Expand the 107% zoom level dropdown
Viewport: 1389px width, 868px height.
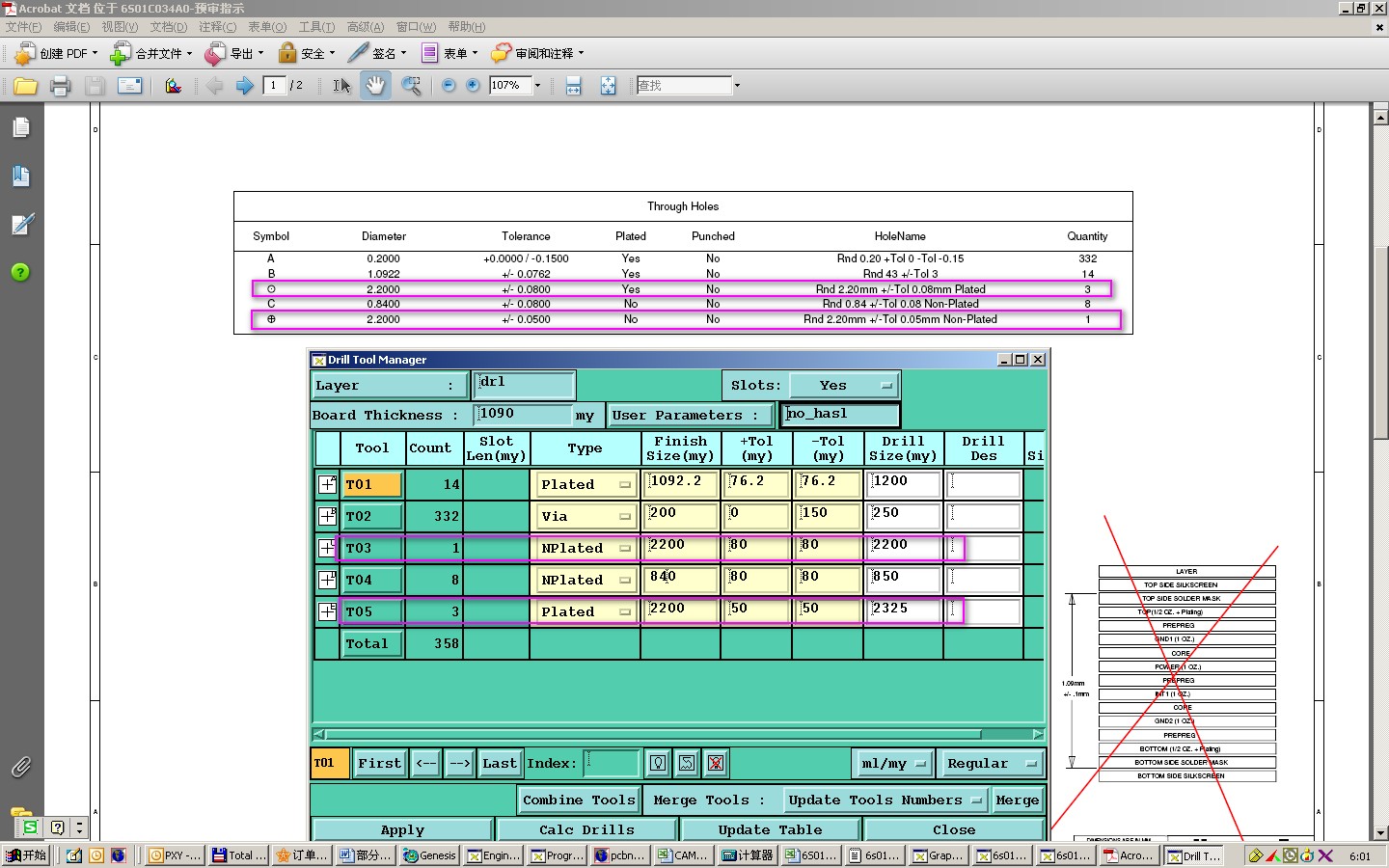537,86
